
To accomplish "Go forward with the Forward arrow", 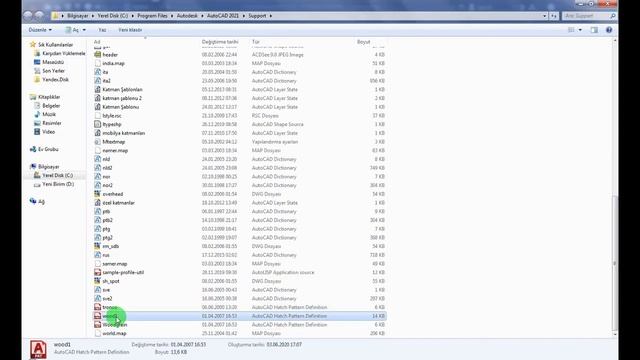I will click(39, 16).
